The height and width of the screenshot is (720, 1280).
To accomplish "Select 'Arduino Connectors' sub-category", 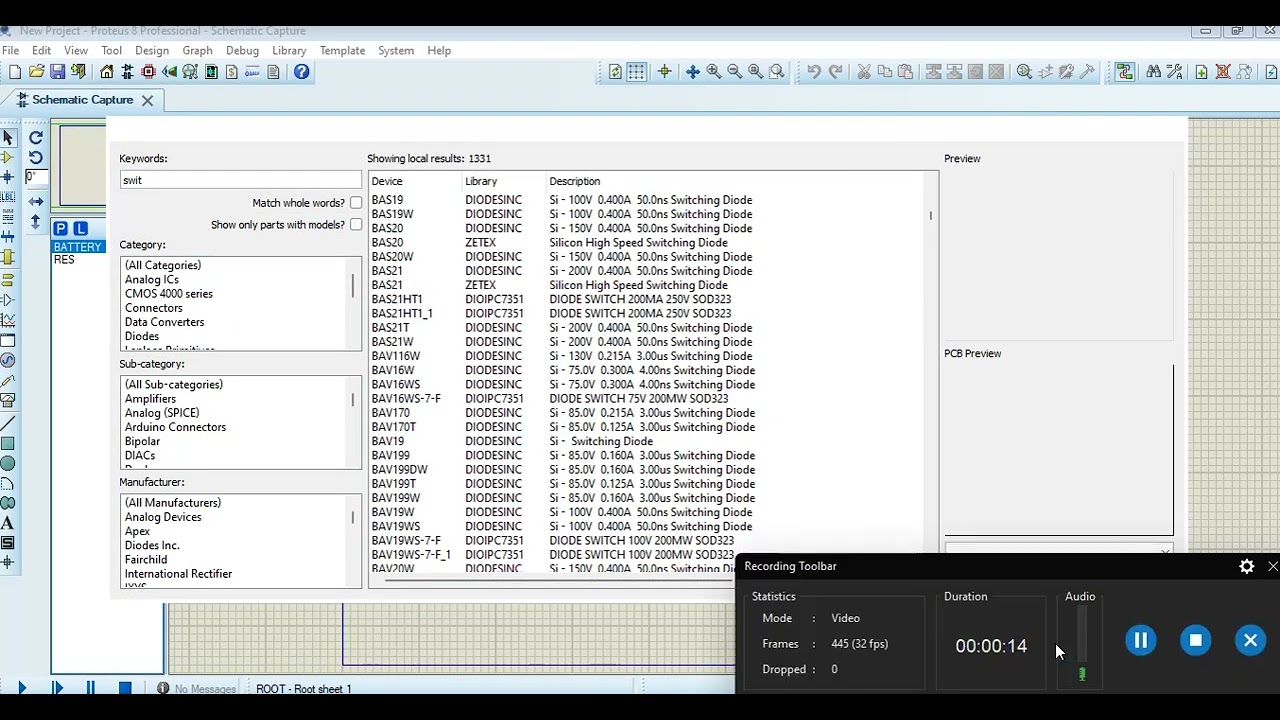I will [x=175, y=427].
